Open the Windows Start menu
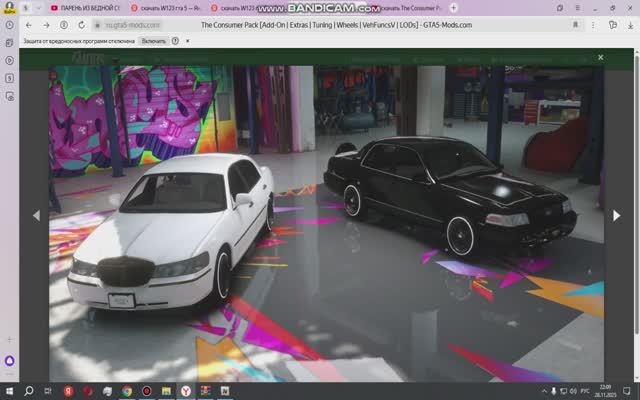Viewport: 640px width, 400px height. (9, 391)
